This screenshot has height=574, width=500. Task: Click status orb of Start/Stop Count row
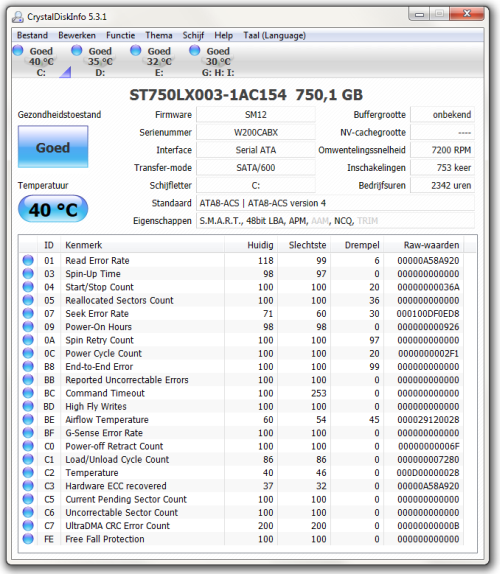(28, 287)
